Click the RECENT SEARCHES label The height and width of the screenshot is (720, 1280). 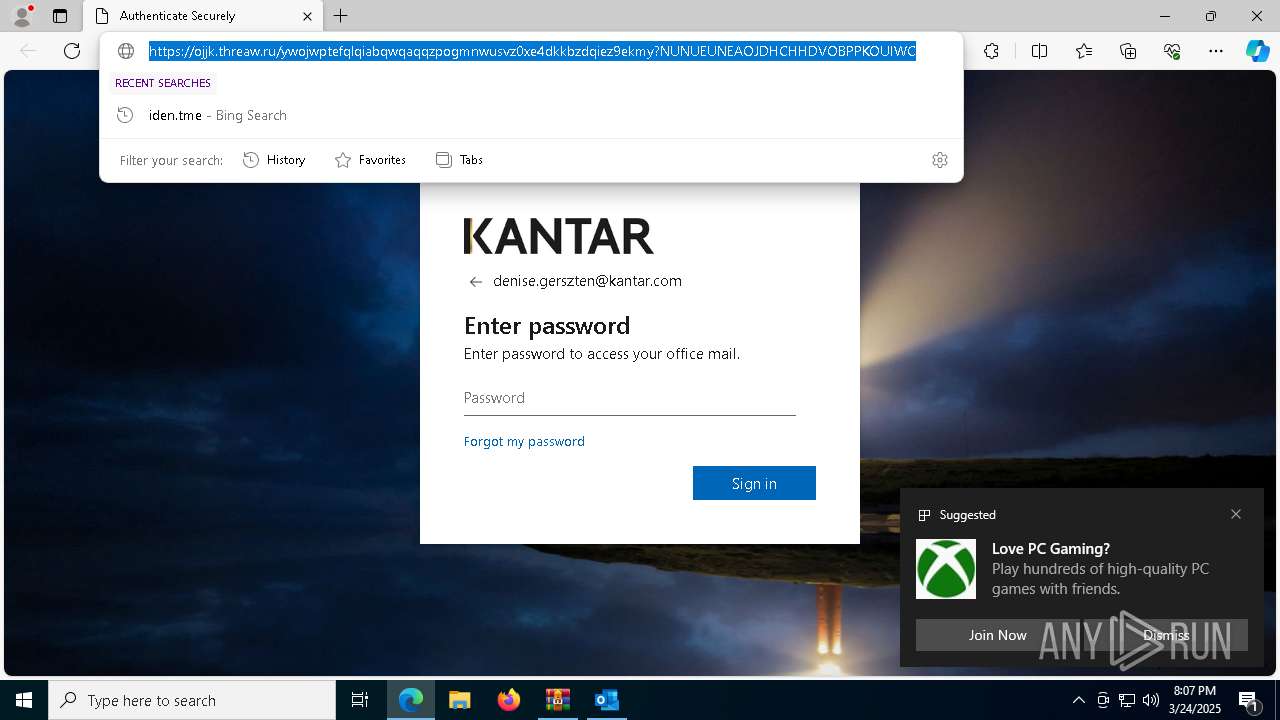coord(163,83)
